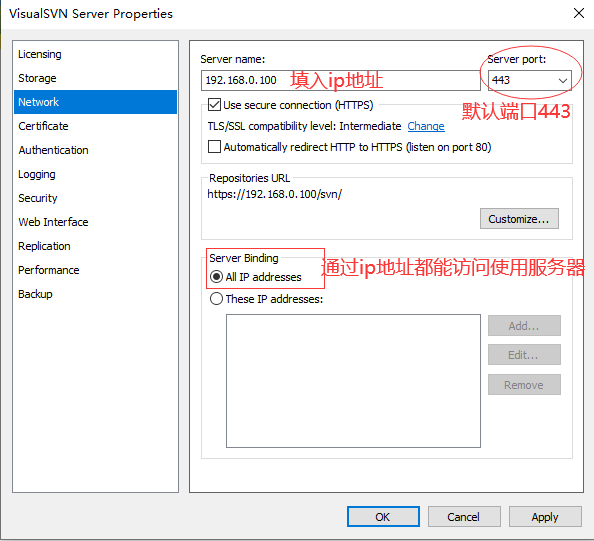Click inside the IP addresses list box

(353, 381)
